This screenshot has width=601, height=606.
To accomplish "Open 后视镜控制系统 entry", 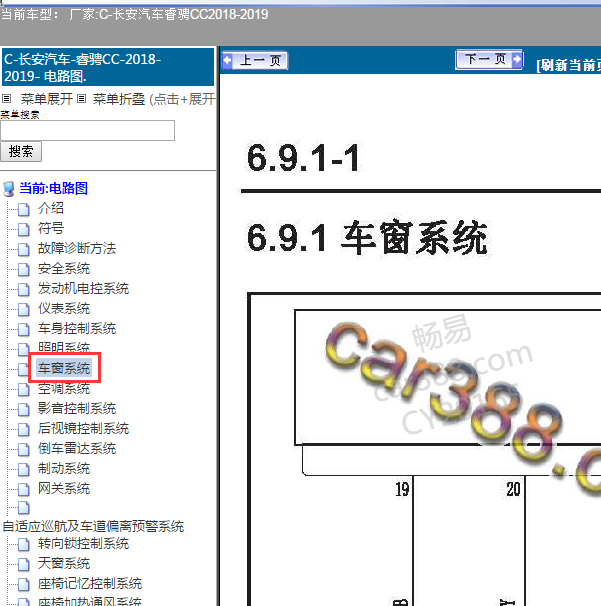I will click(83, 428).
